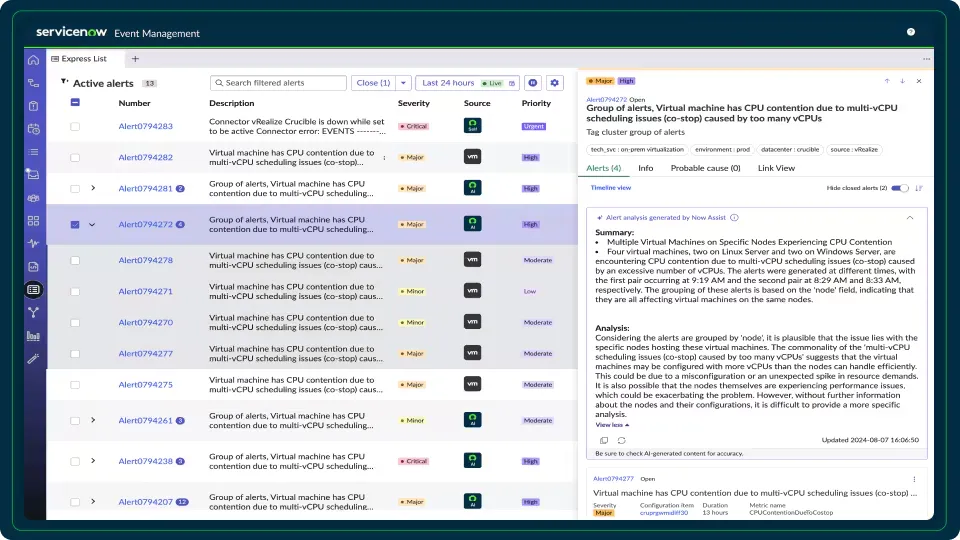Select the second sidebar icon below Home
The height and width of the screenshot is (540, 960).
tap(34, 83)
